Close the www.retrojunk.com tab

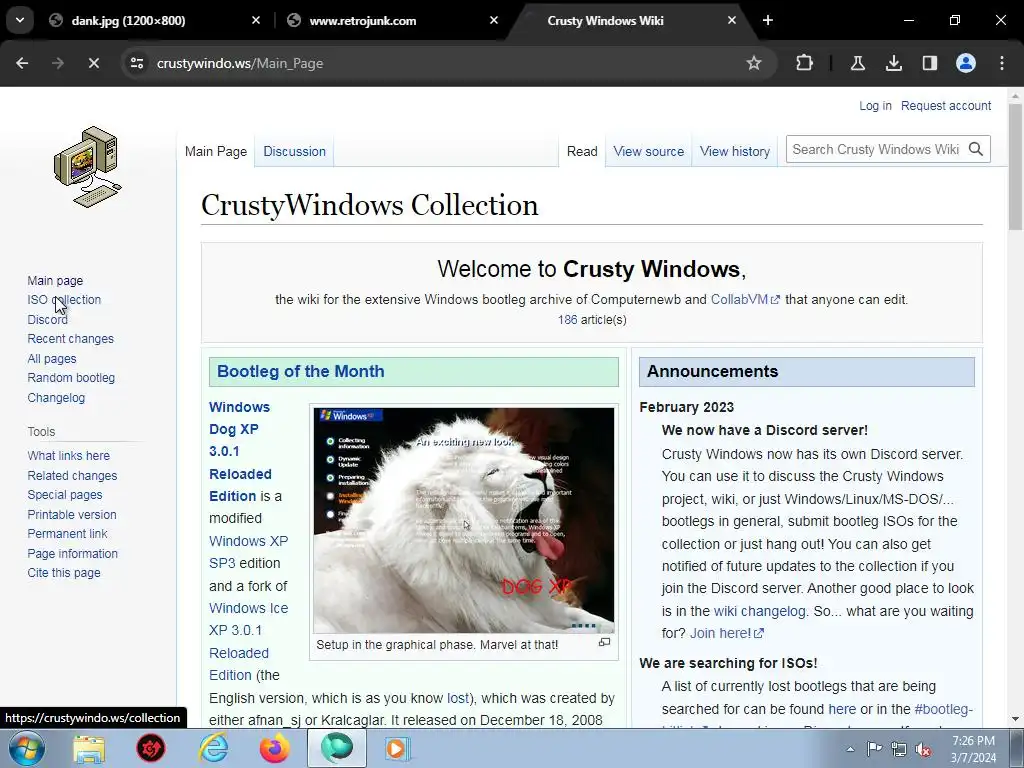coord(494,20)
